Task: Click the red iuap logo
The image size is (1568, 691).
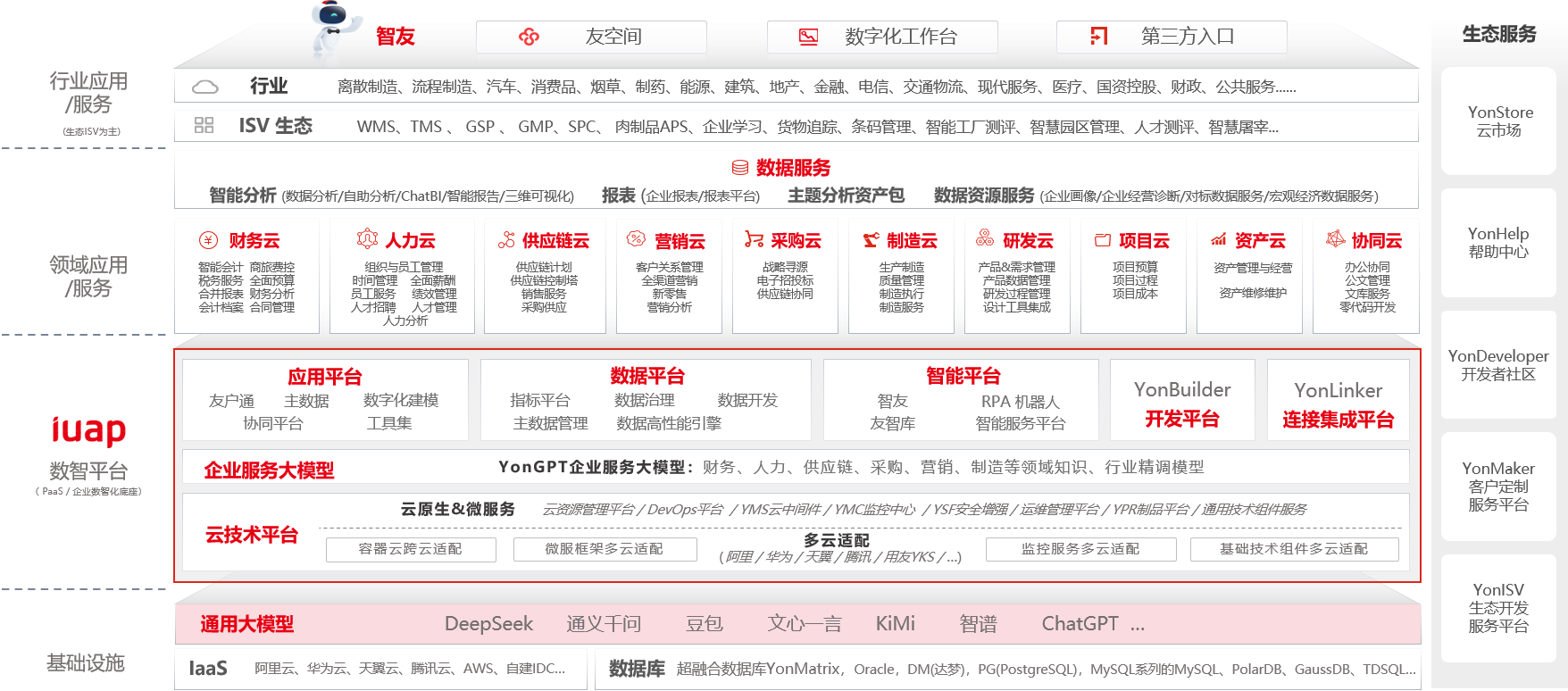Action: point(88,430)
